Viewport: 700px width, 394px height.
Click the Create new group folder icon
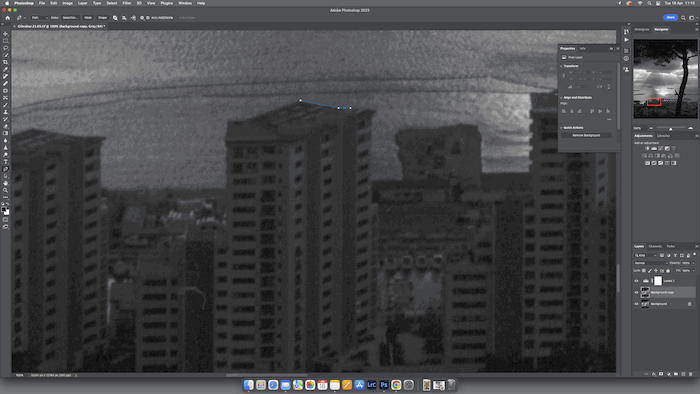coord(676,374)
